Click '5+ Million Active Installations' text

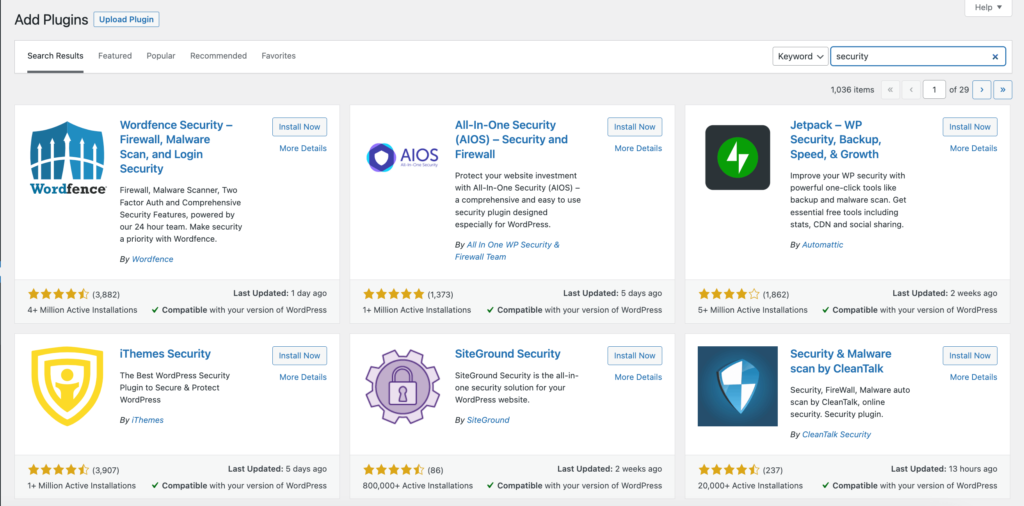click(753, 309)
